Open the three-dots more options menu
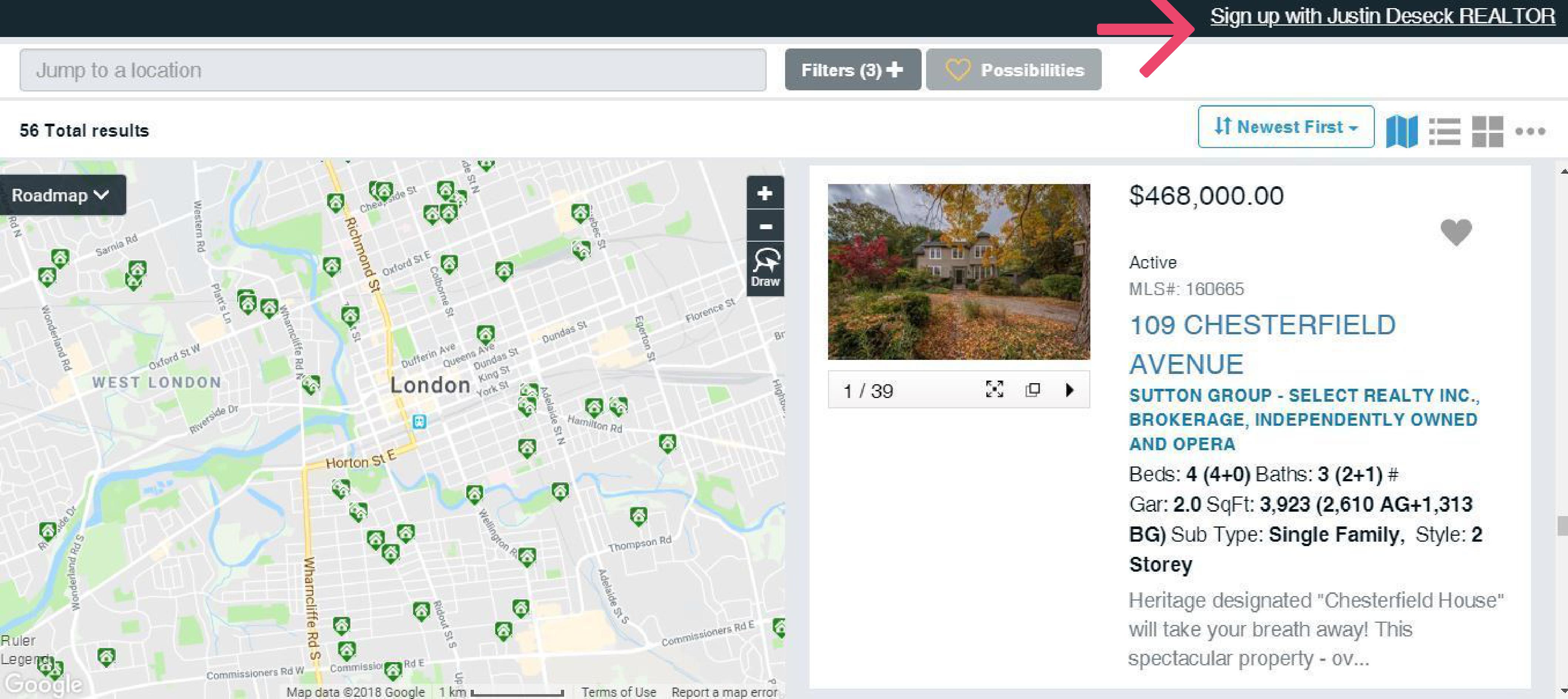The width and height of the screenshot is (1568, 699). coord(1530,131)
